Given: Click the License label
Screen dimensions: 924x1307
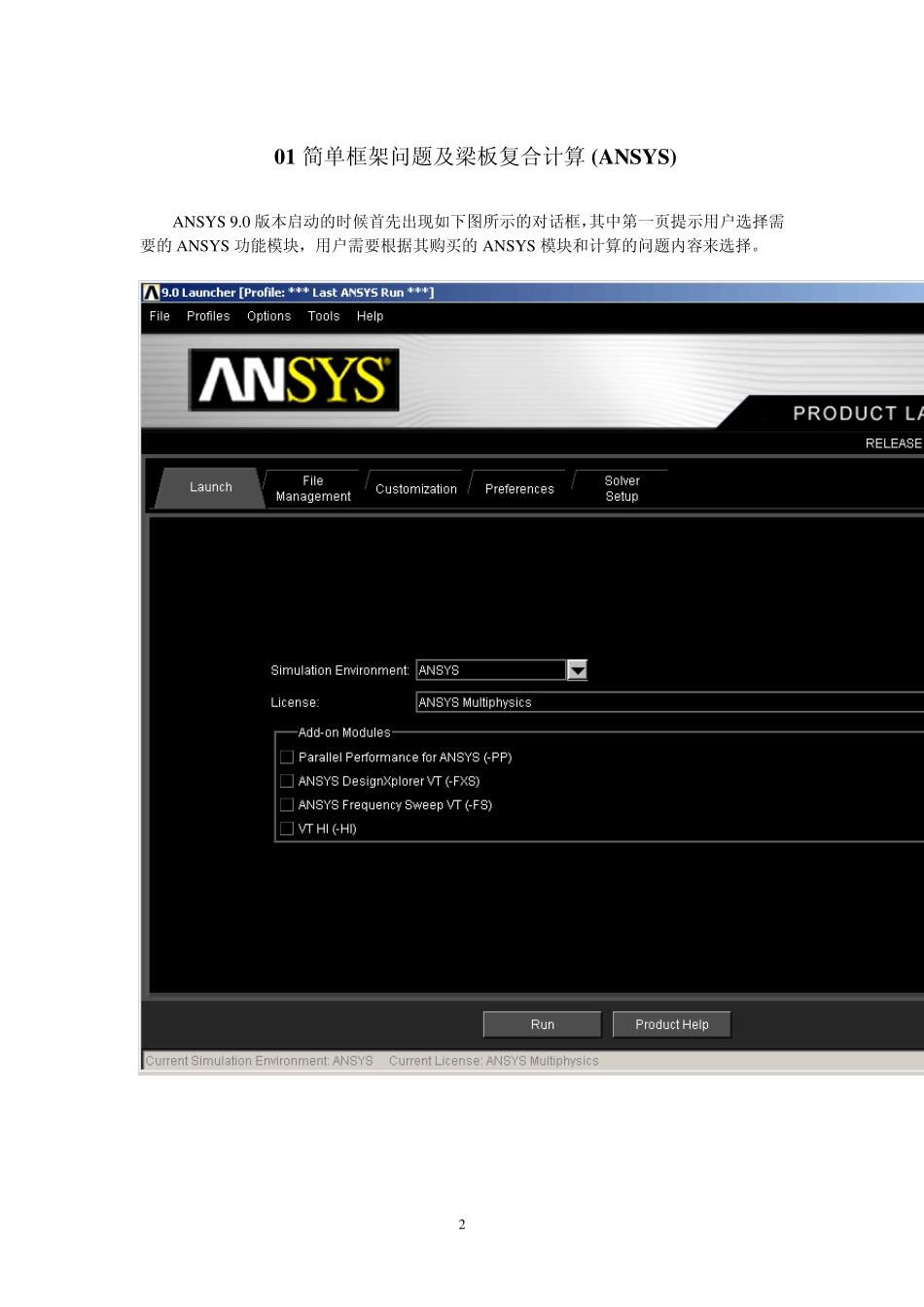Looking at the screenshot, I should pyautogui.click(x=295, y=702).
